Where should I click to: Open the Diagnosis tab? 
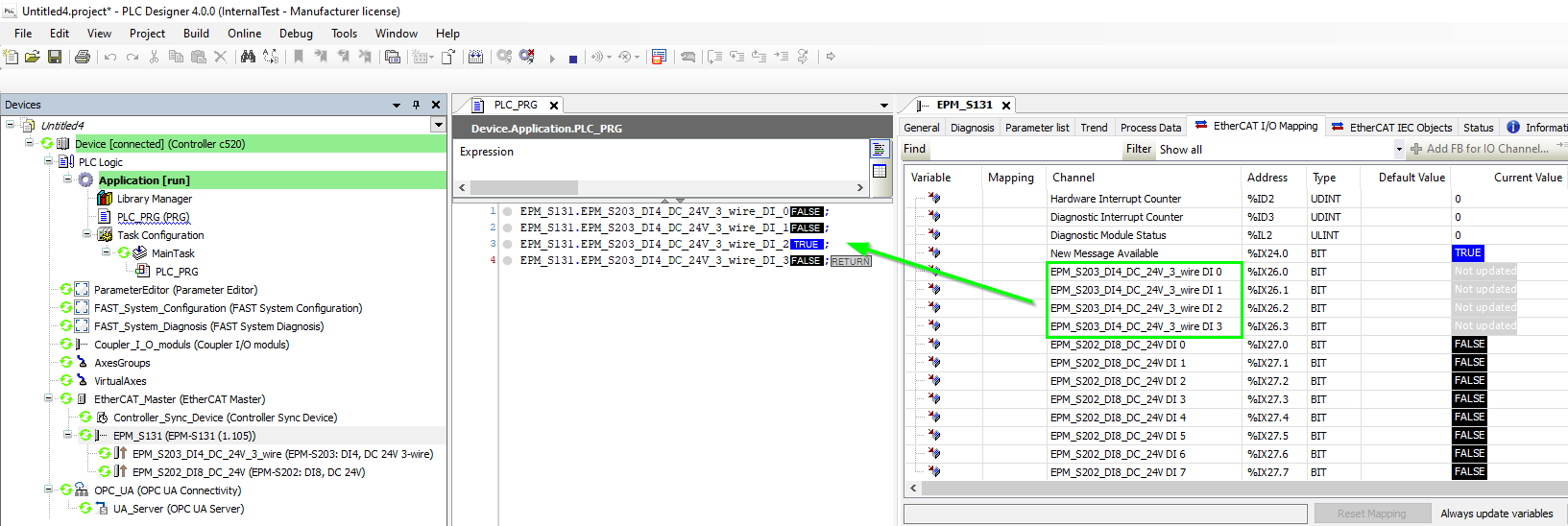(972, 127)
